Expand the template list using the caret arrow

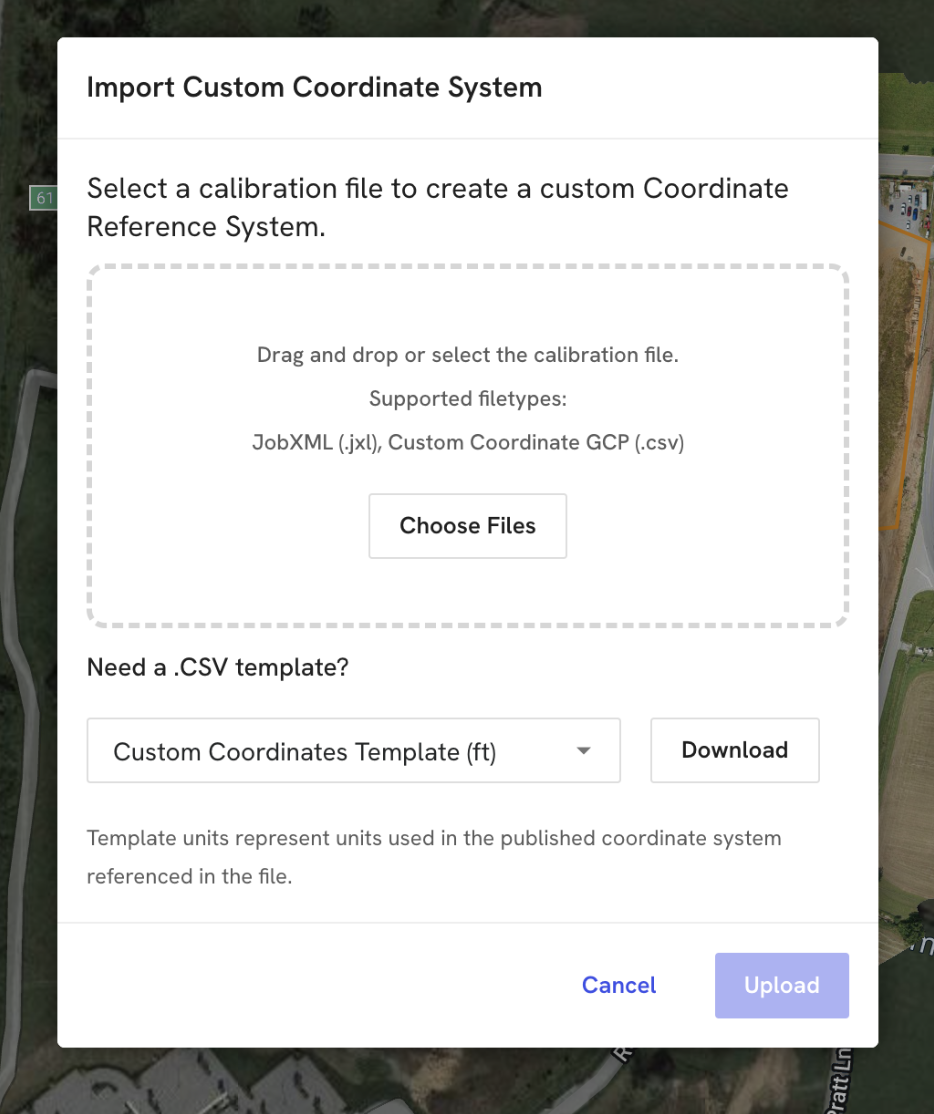pos(584,750)
